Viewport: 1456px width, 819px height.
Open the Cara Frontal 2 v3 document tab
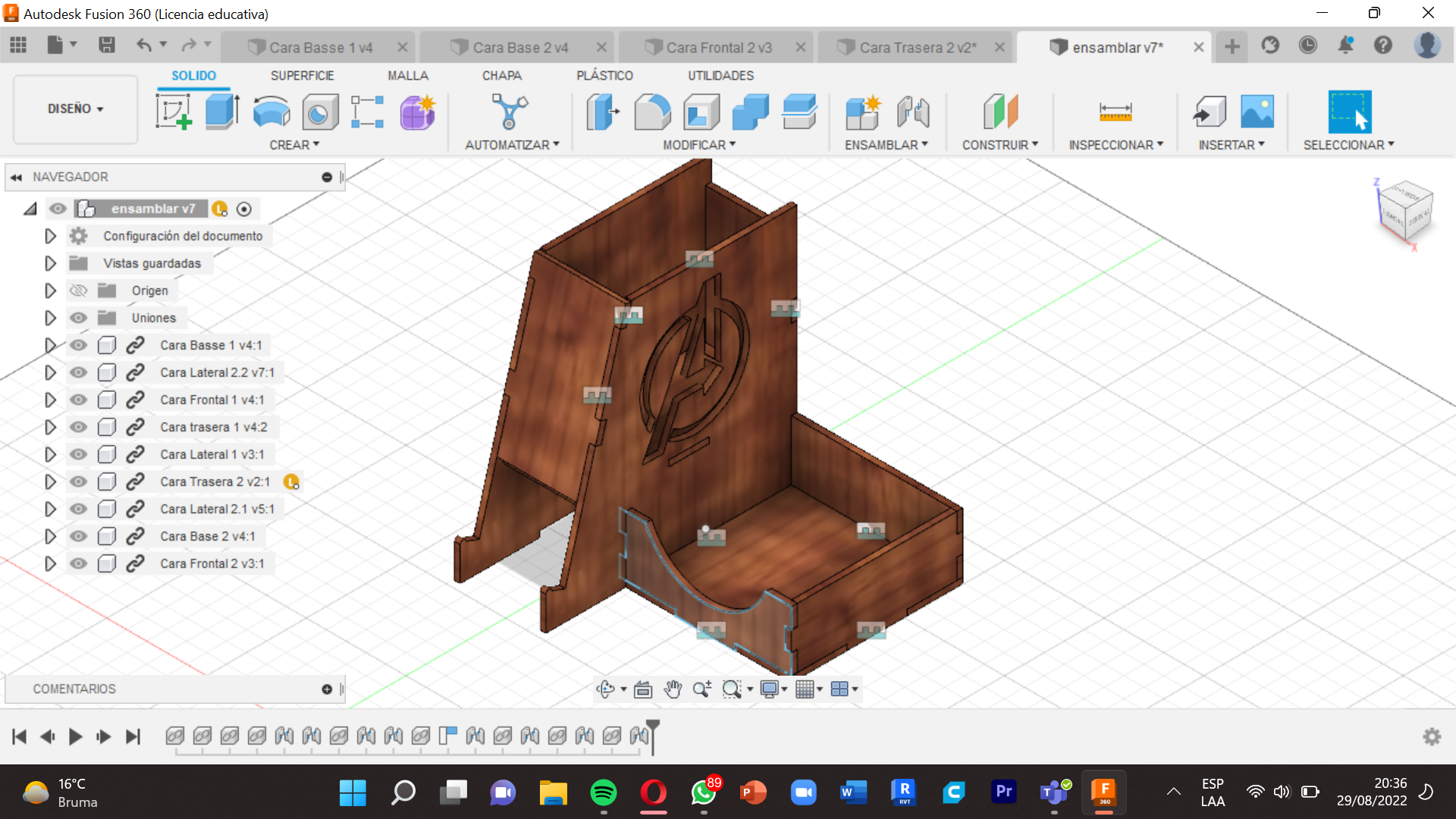click(717, 46)
